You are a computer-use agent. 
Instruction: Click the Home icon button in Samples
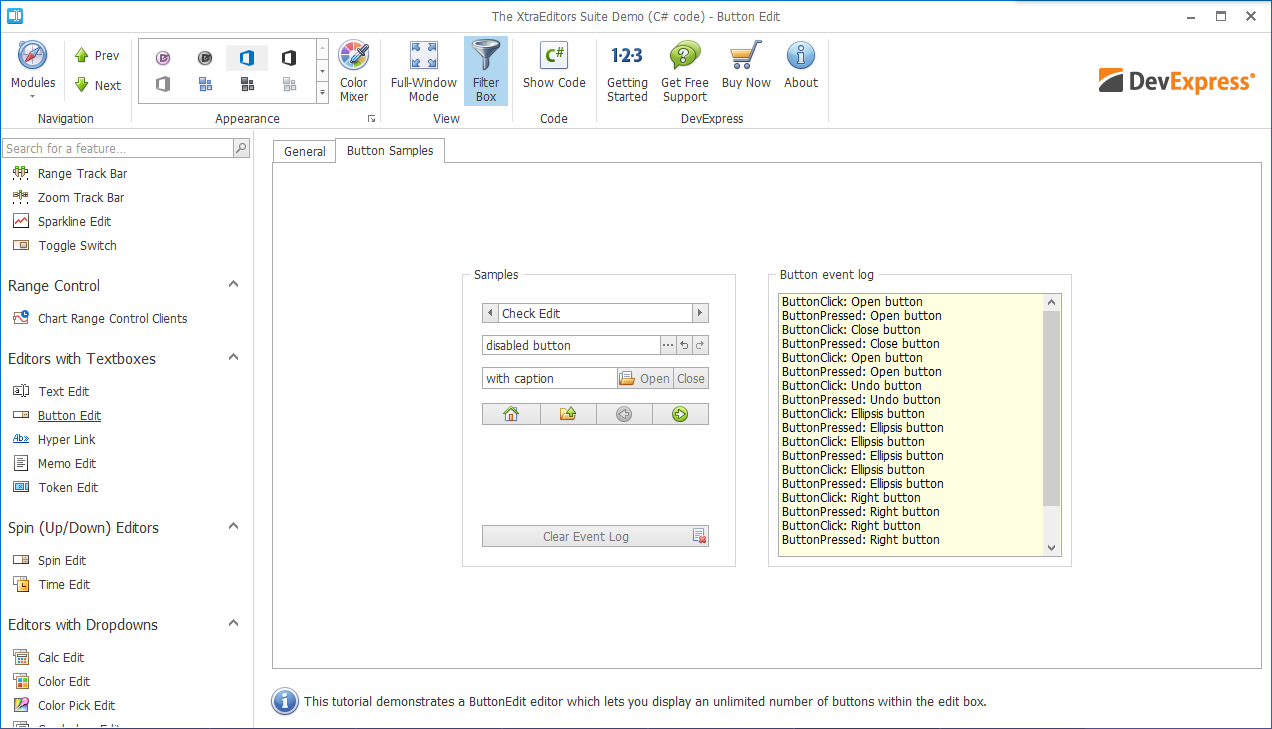(511, 414)
